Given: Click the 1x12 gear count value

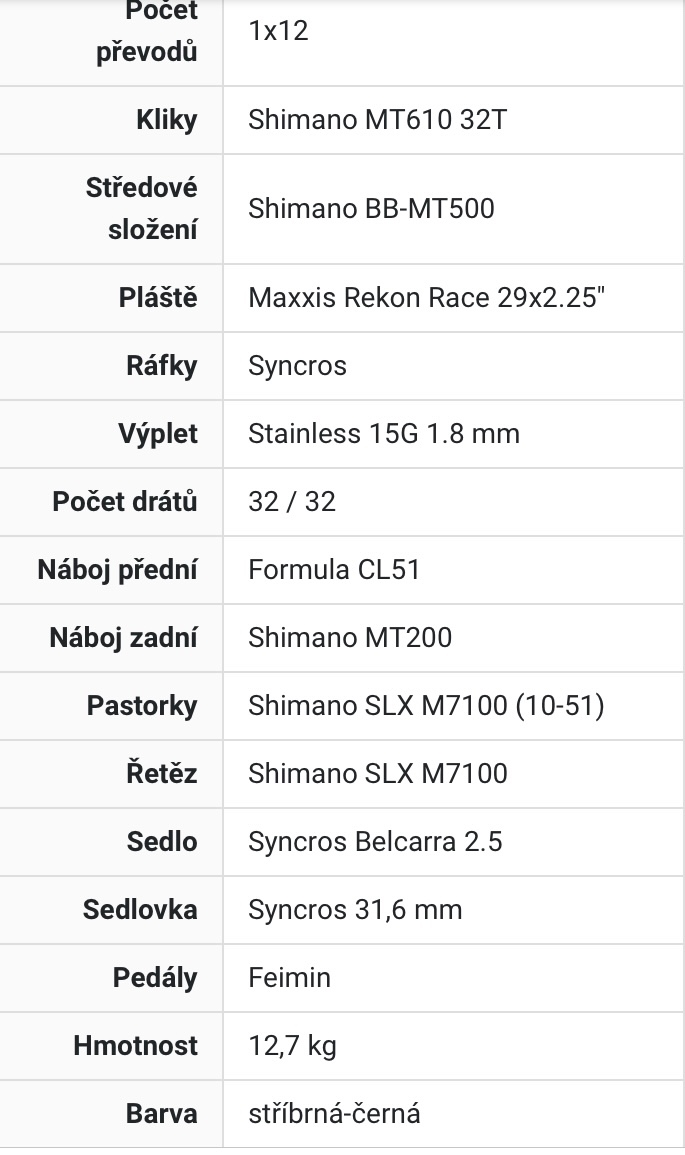Looking at the screenshot, I should pyautogui.click(x=278, y=31).
